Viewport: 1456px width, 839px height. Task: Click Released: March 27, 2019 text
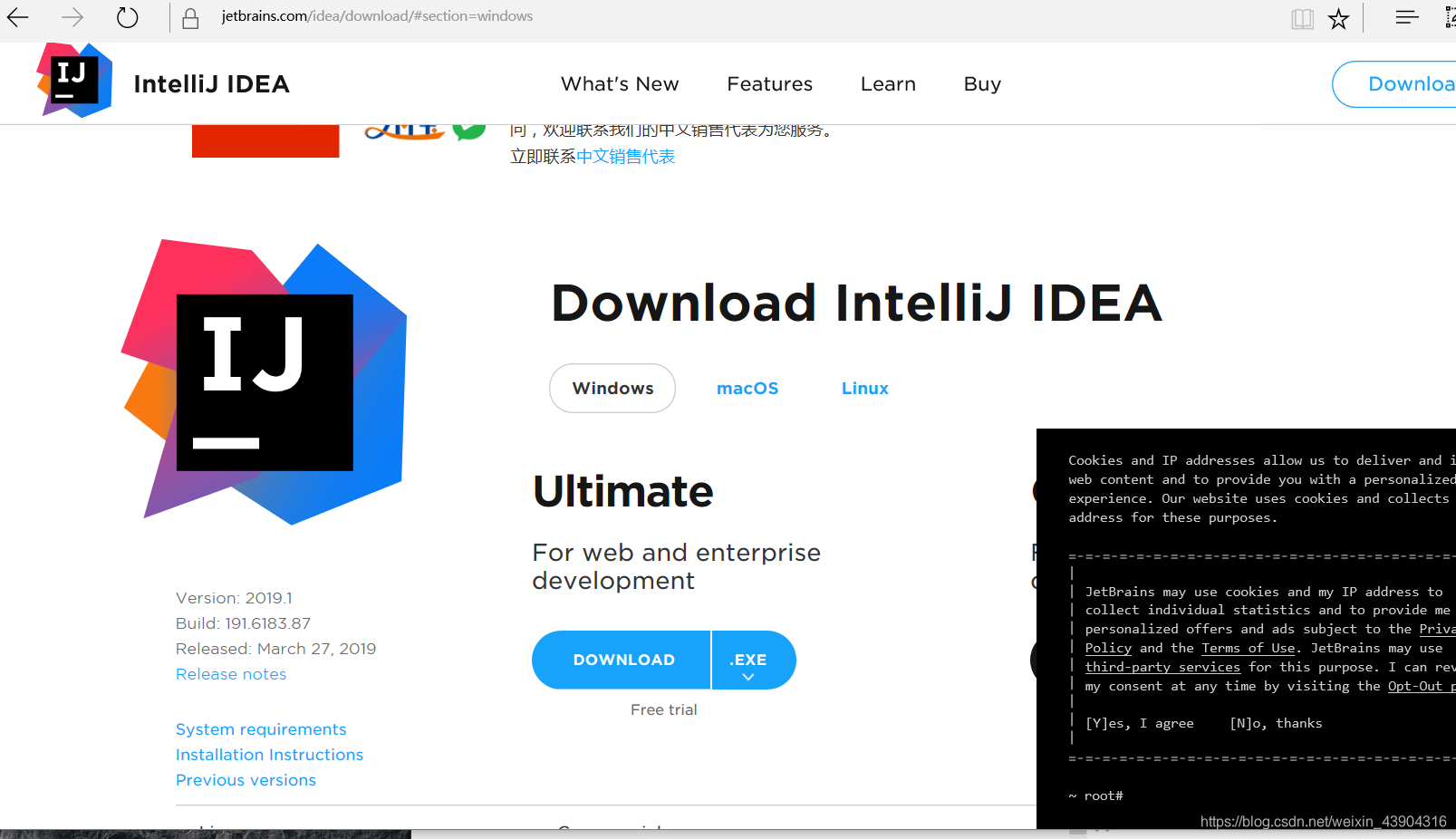click(x=275, y=649)
